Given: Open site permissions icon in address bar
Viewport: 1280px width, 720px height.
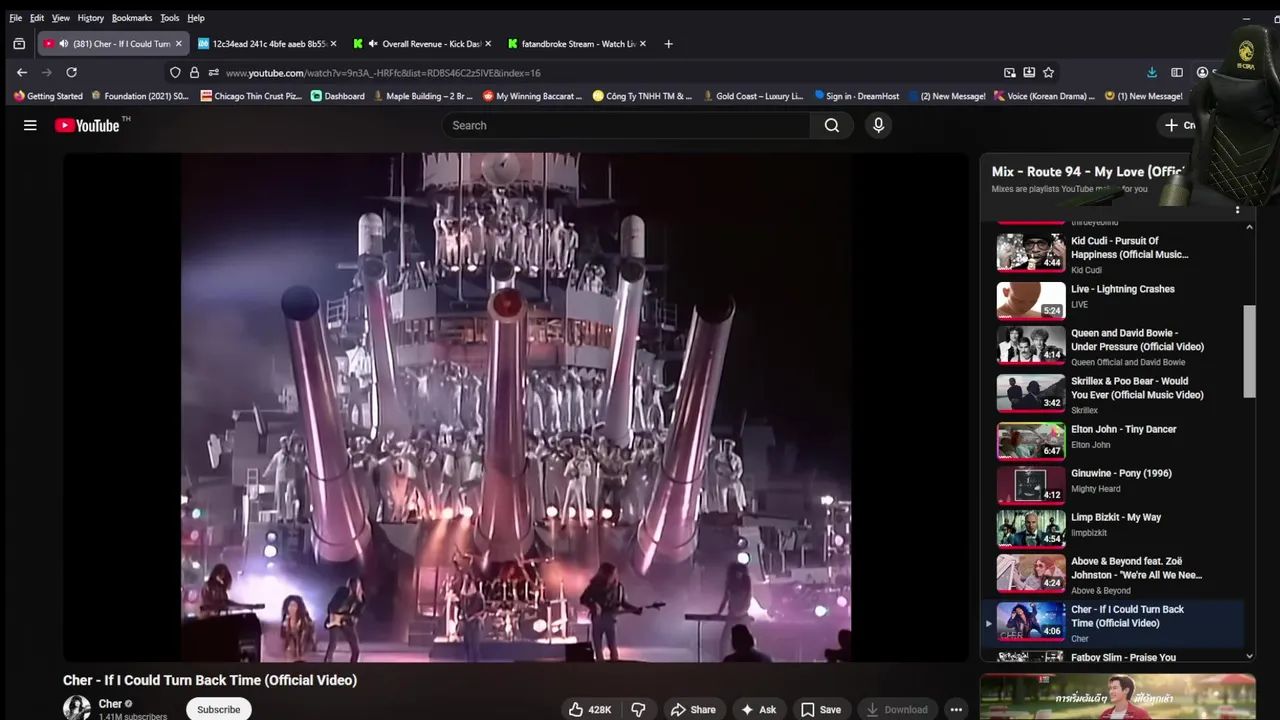Looking at the screenshot, I should [213, 72].
